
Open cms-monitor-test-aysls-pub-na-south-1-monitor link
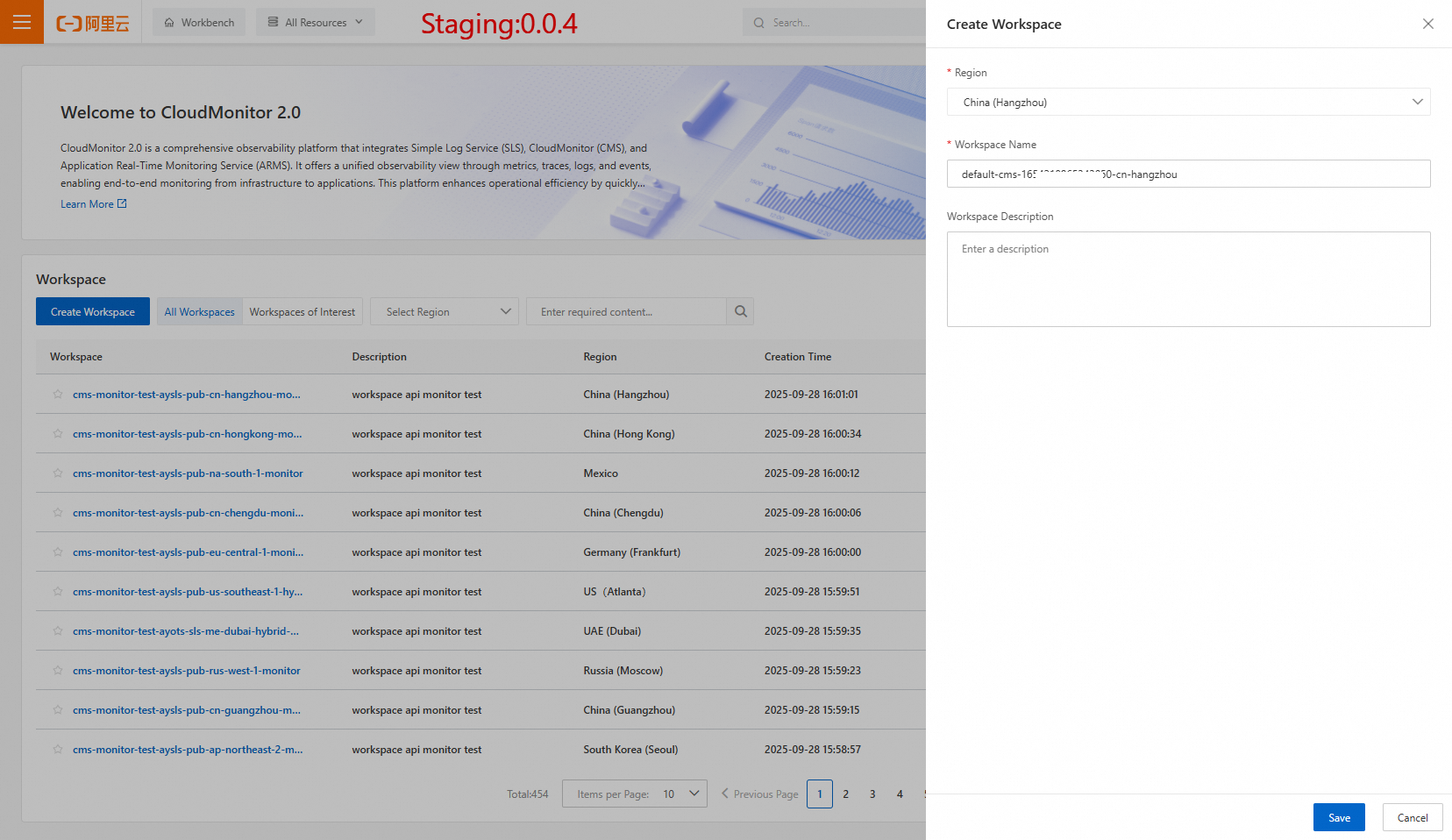pos(188,473)
